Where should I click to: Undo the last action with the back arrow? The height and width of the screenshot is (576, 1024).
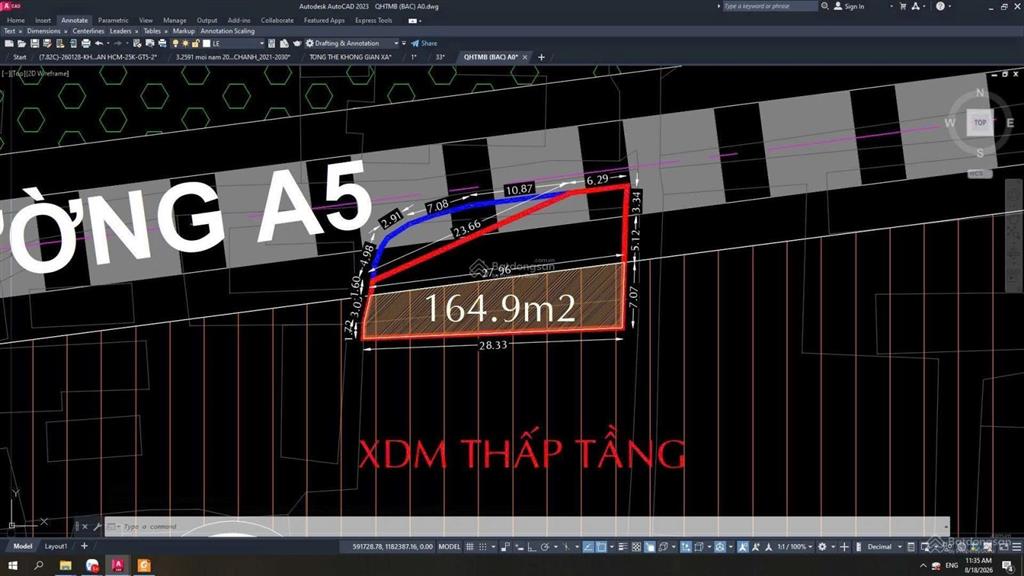(99, 44)
